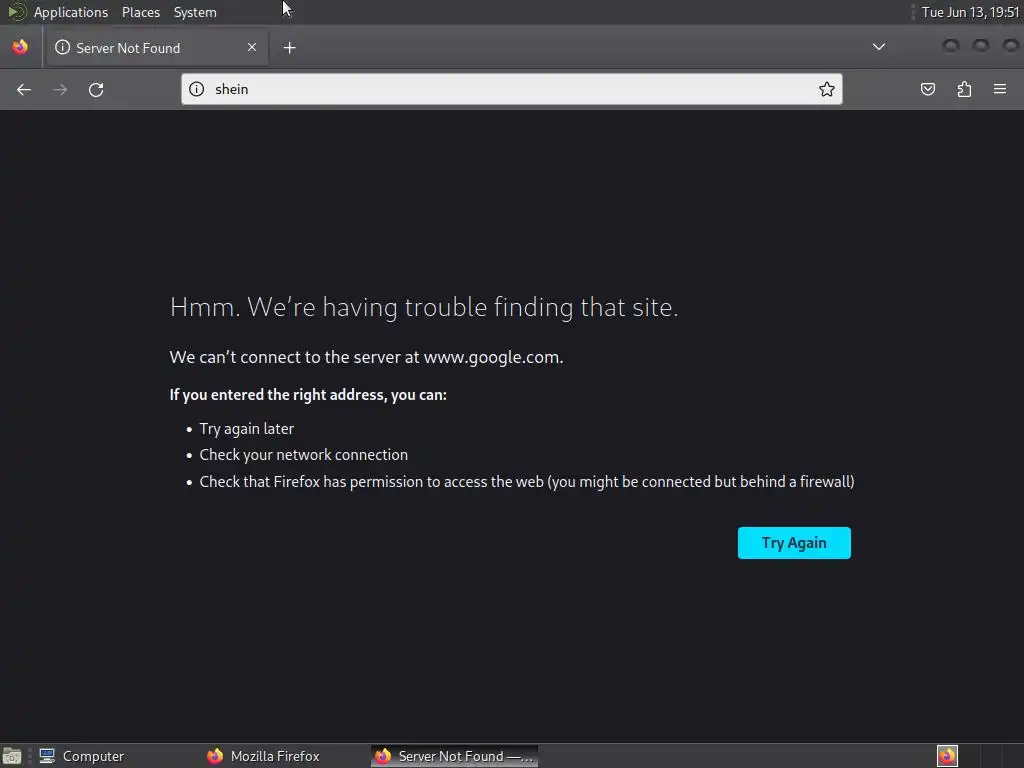Close the Server Not Found tab

coord(252,47)
